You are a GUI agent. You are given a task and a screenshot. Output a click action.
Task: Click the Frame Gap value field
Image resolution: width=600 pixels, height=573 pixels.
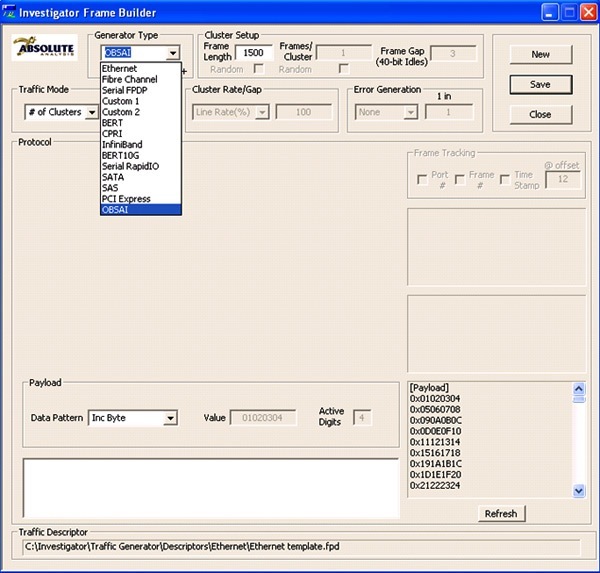coord(453,54)
